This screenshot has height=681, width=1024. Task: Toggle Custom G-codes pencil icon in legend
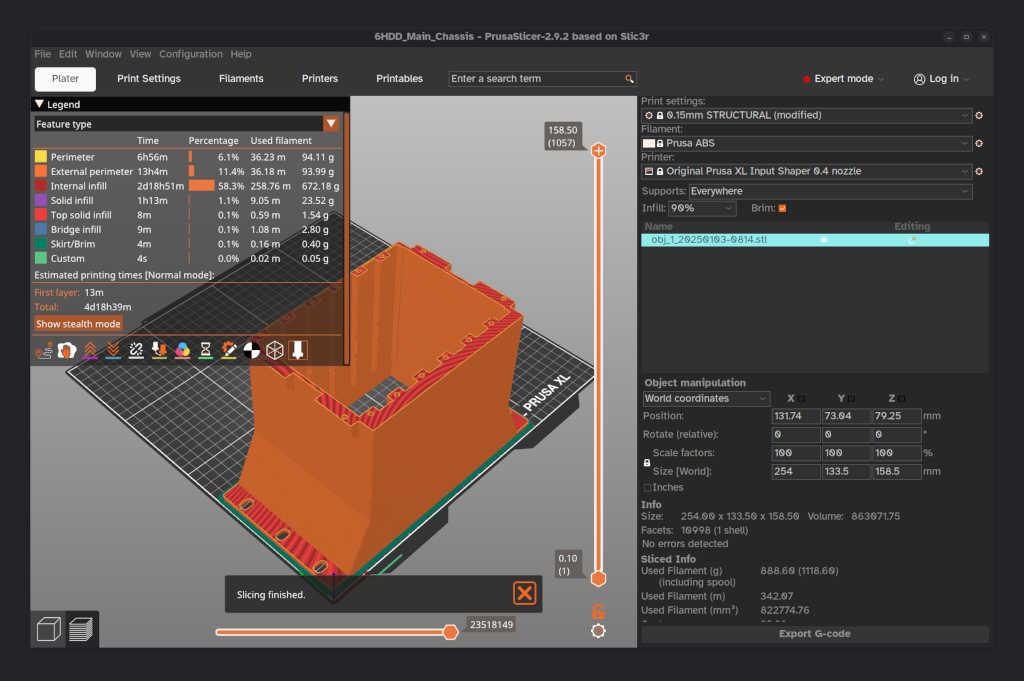click(x=229, y=351)
